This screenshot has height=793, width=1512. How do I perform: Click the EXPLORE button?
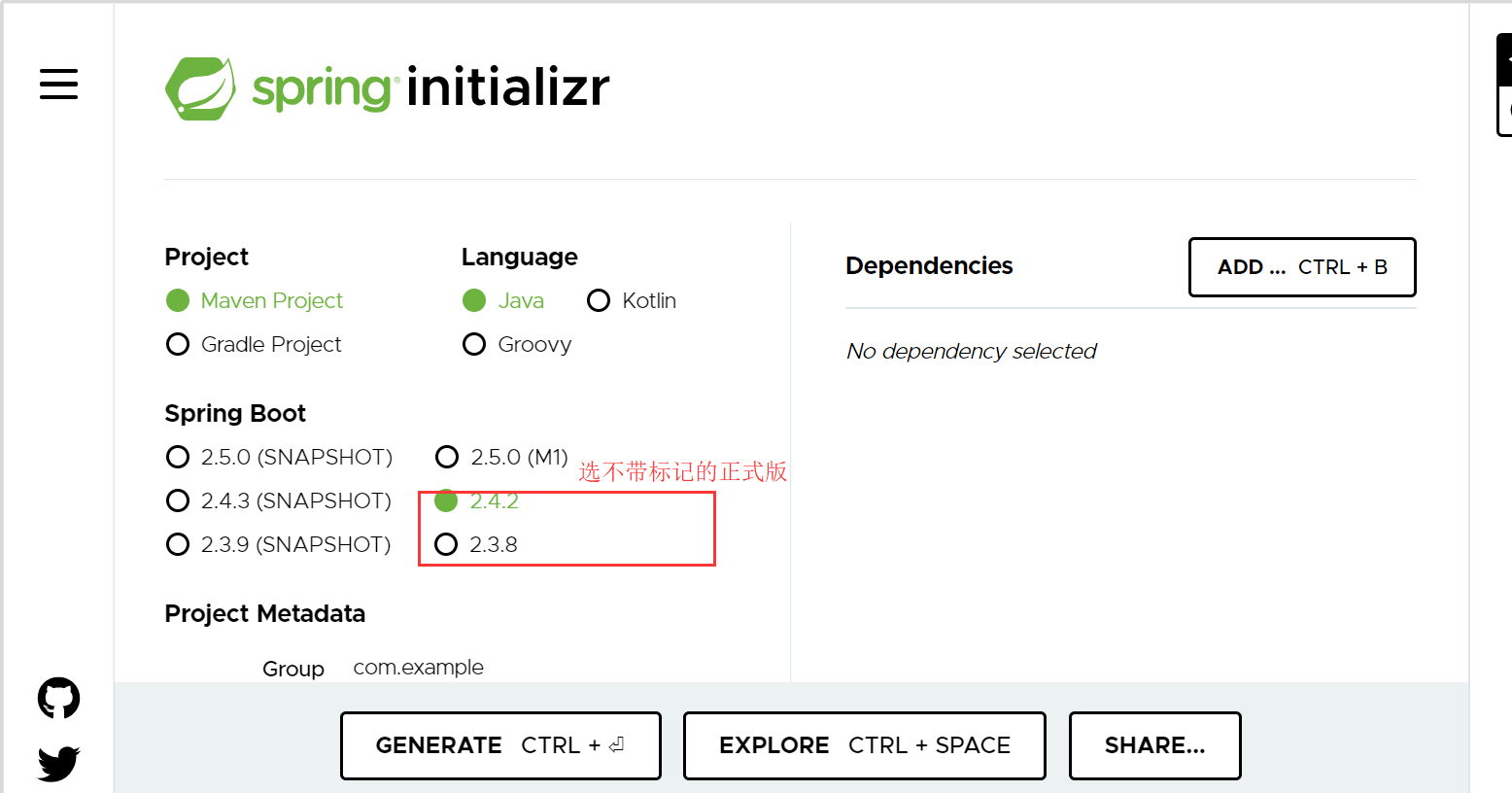[865, 745]
